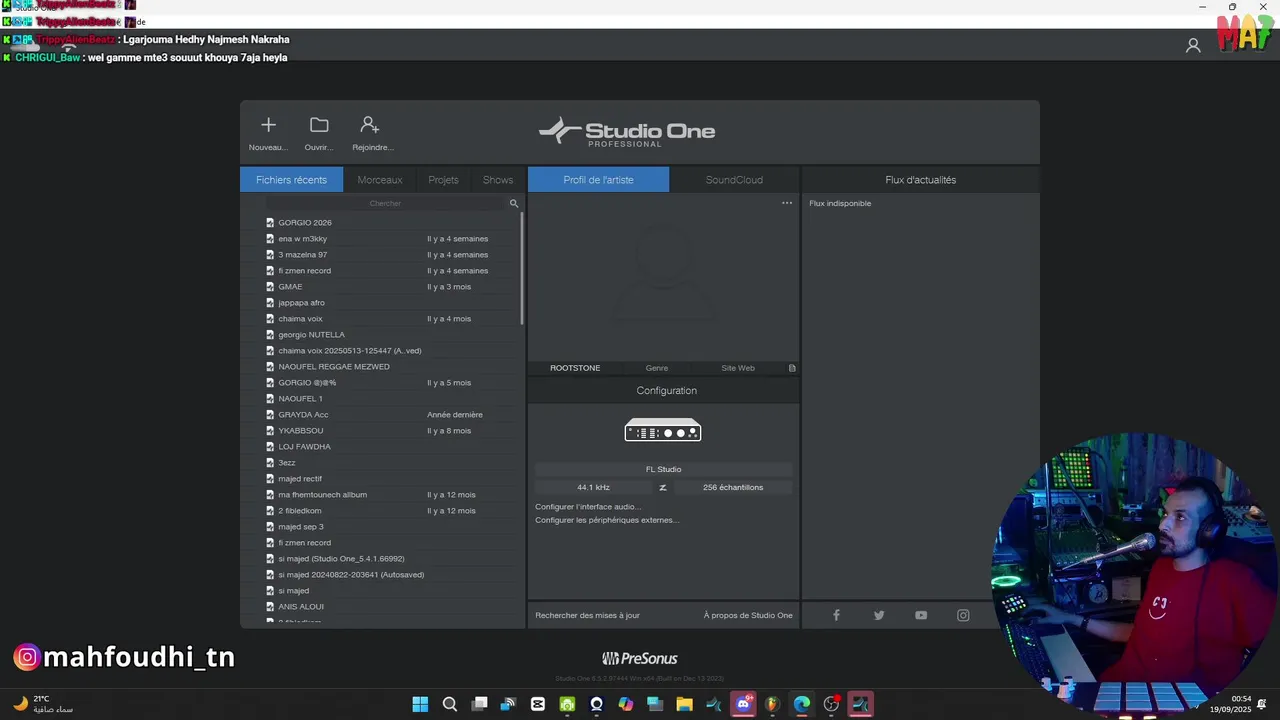Click the Genre field in artist profile
Screen dimensions: 1280x720
tap(656, 368)
